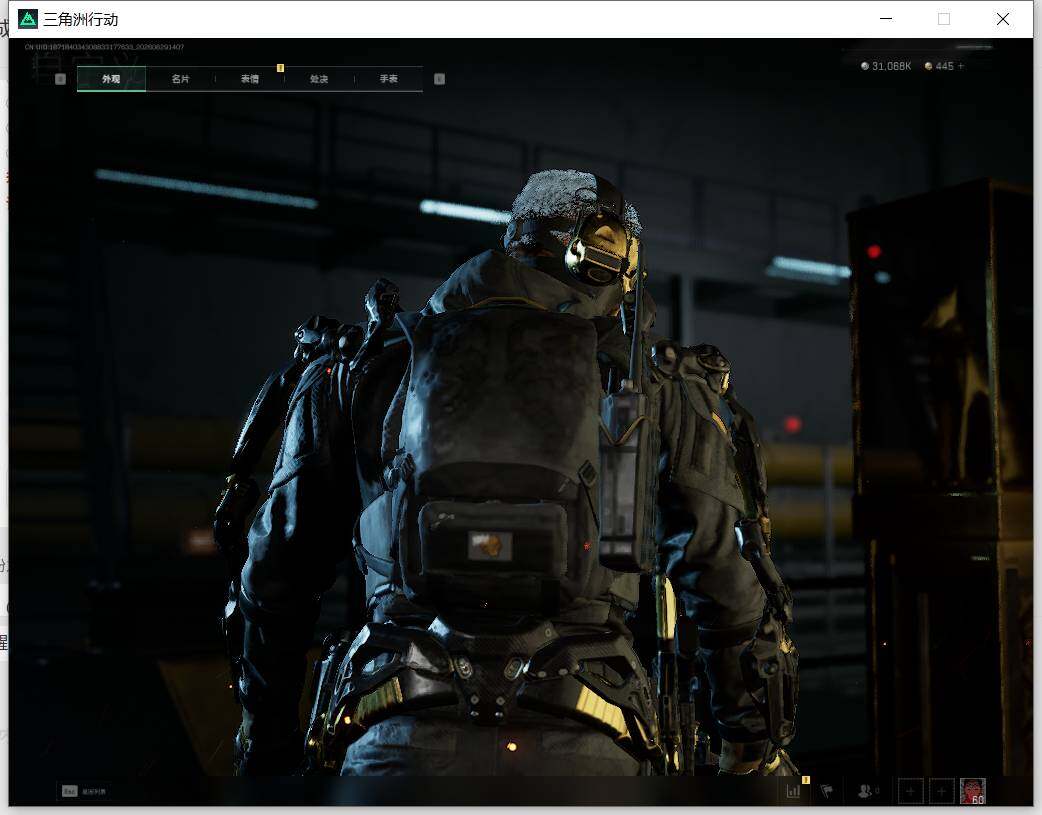This screenshot has height=815, width=1042.
Task: Add currency via plus next to 445
Action: 961,66
